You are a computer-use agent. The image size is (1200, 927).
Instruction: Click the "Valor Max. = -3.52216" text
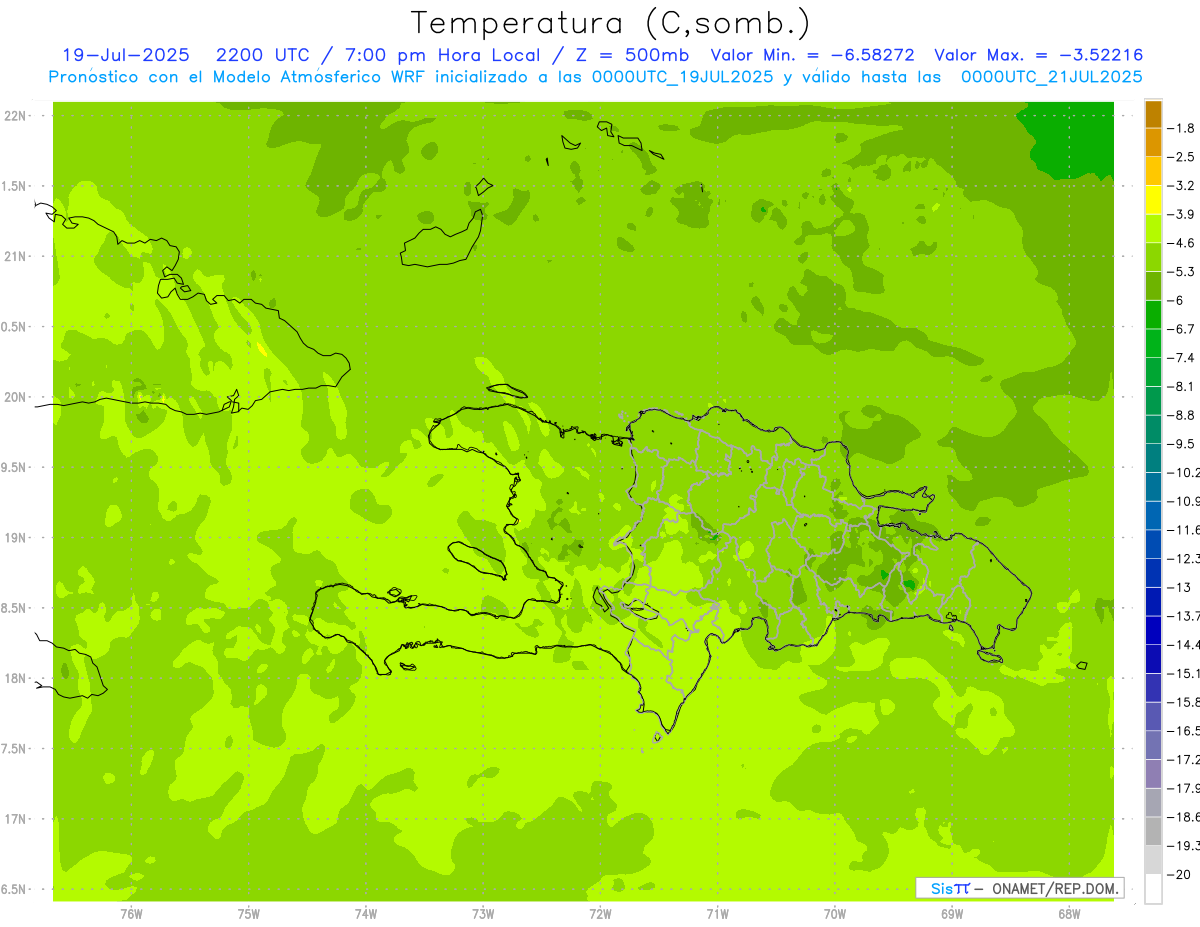point(1038,55)
